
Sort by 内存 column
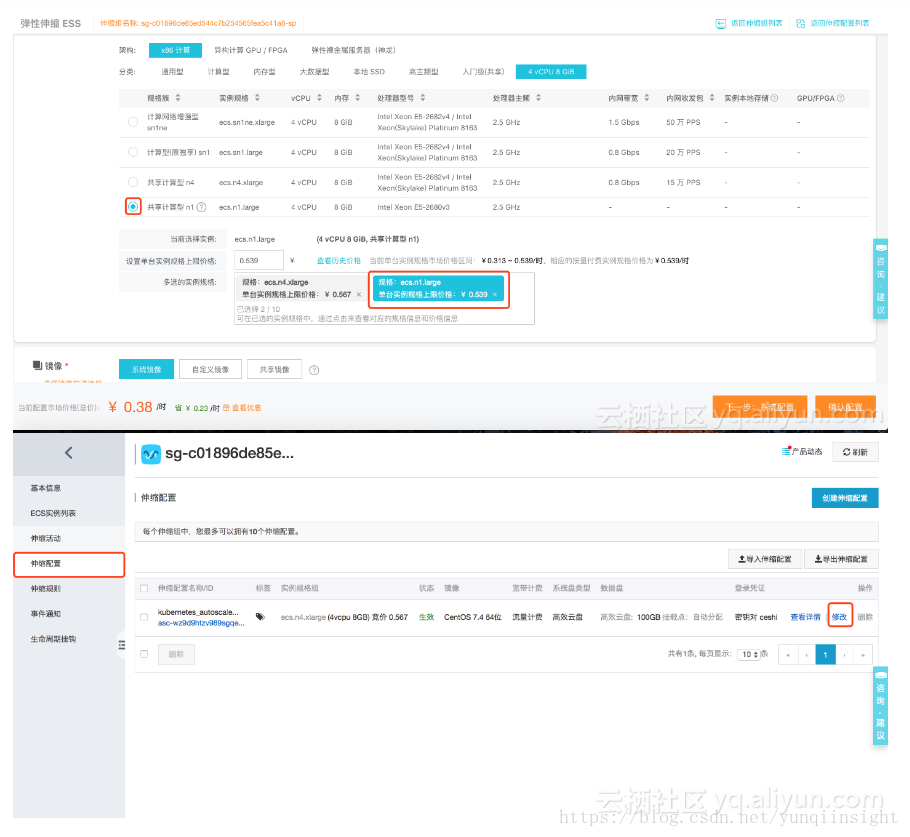pyautogui.click(x=358, y=98)
